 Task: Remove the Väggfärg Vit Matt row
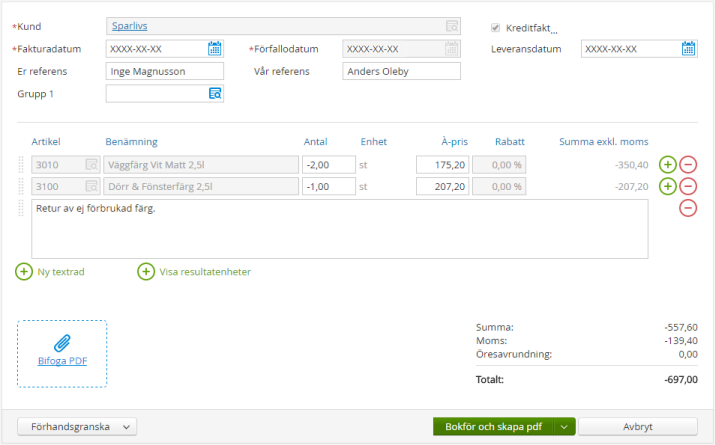688,165
